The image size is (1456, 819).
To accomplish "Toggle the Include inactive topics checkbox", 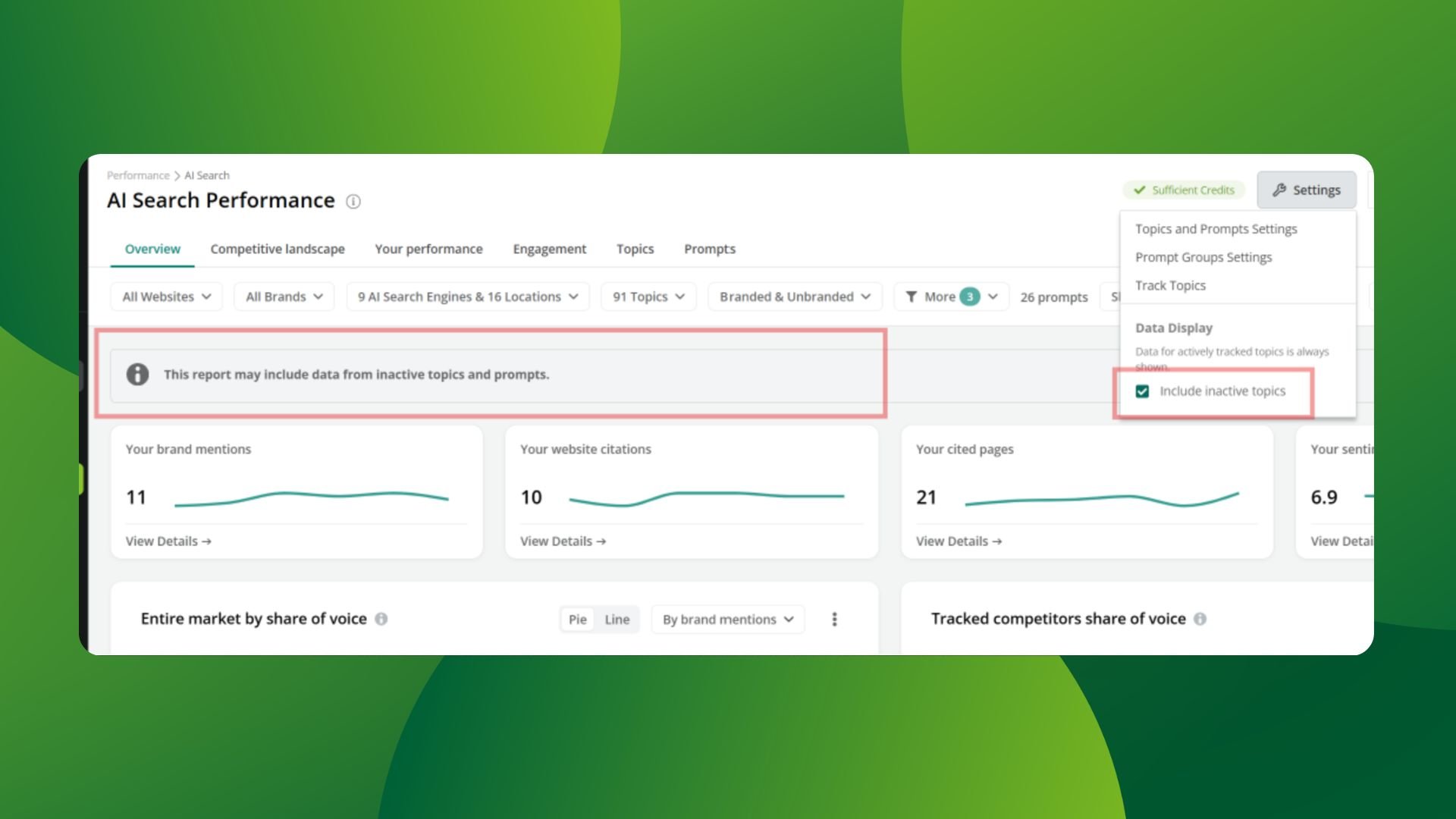I will [x=1142, y=391].
